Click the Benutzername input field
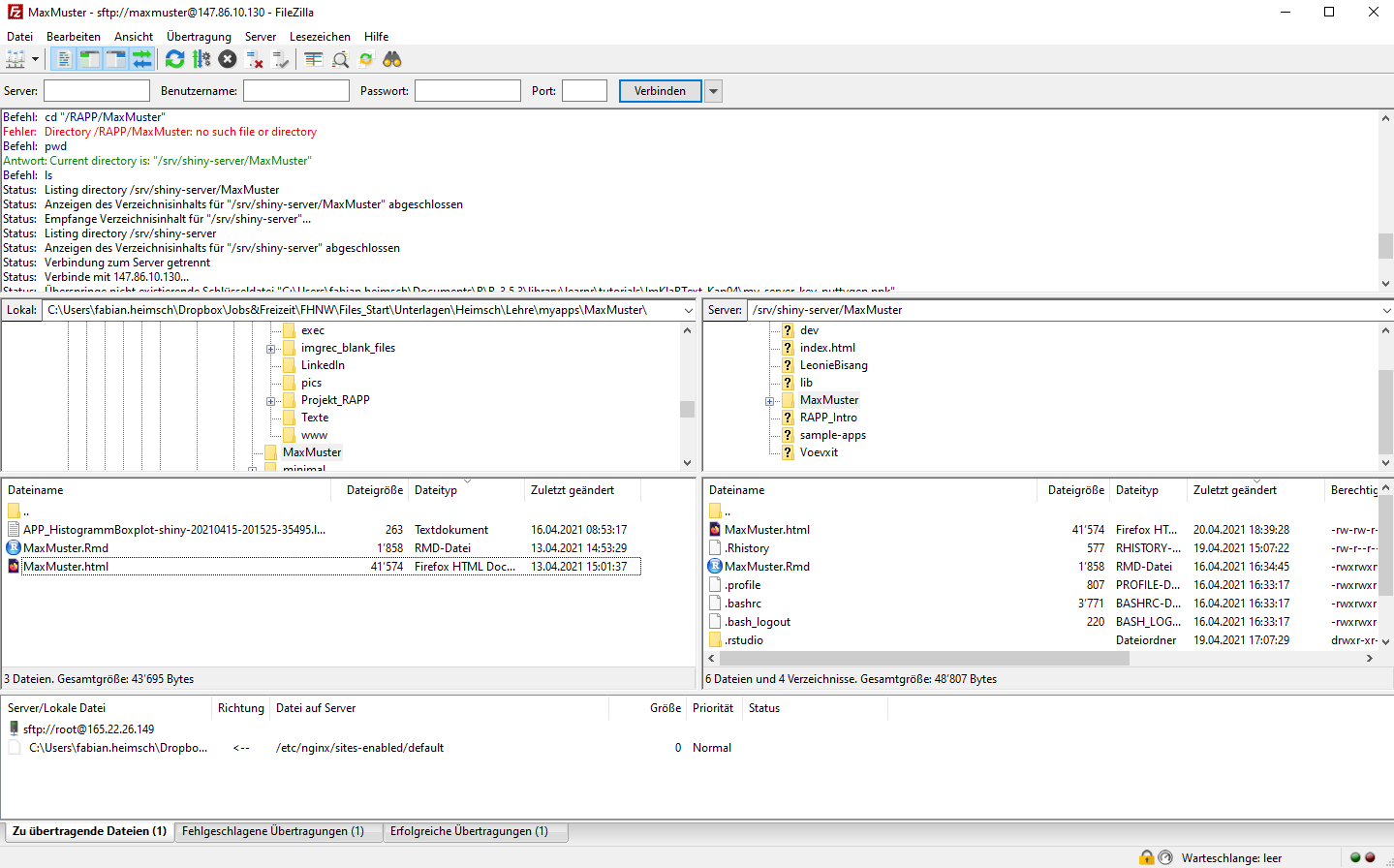 (x=295, y=91)
